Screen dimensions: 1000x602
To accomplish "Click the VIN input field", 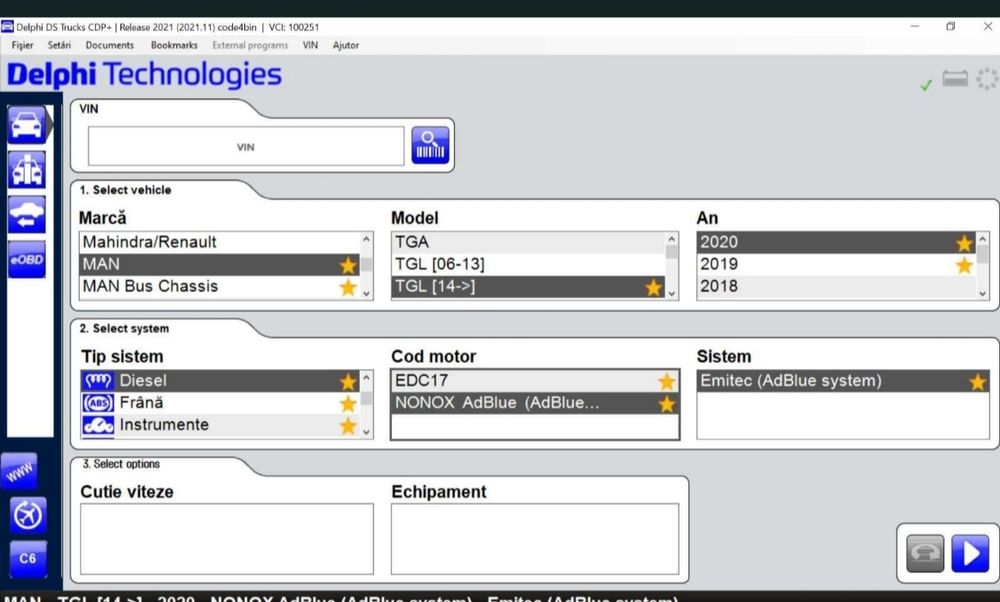I will point(246,146).
